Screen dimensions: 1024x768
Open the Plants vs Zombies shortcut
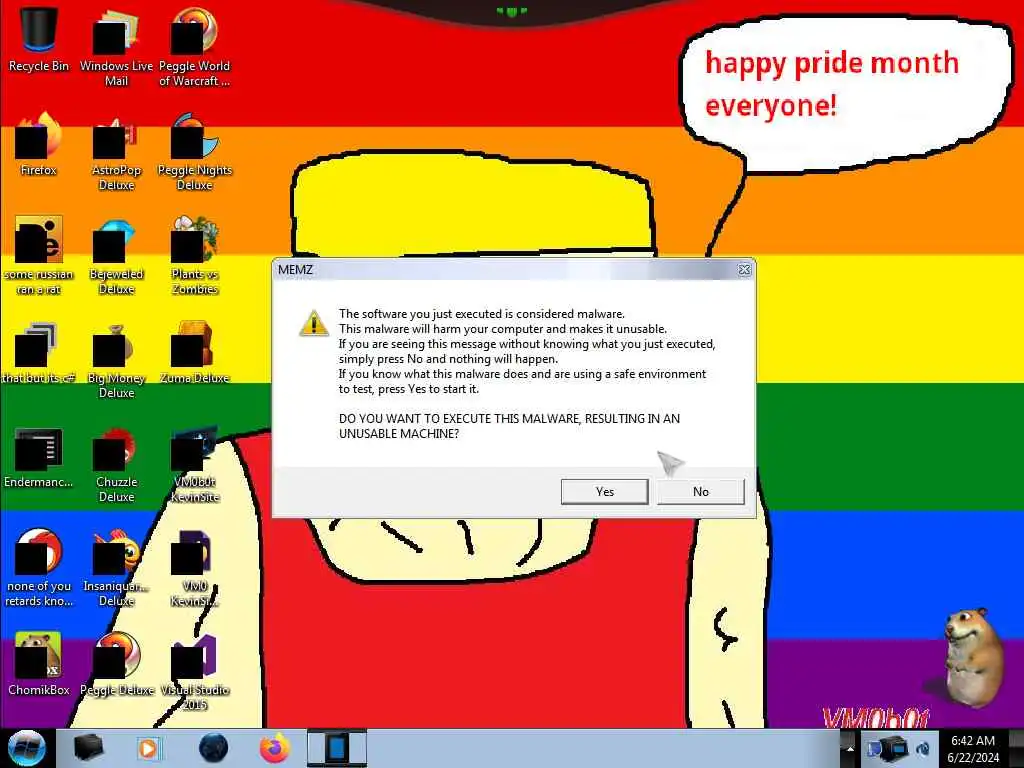(194, 255)
